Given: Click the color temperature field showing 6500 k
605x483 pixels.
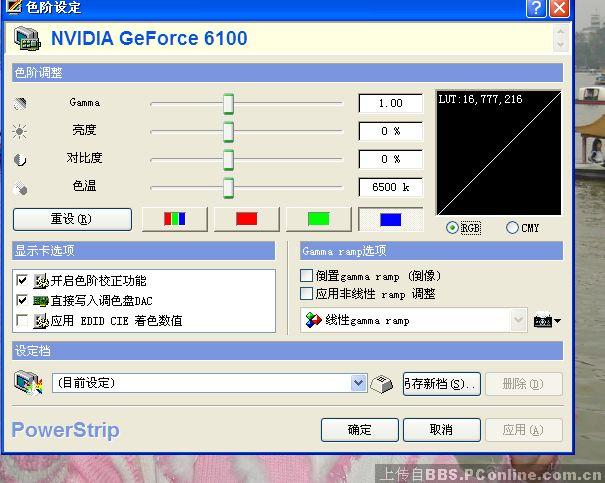Looking at the screenshot, I should 390,187.
